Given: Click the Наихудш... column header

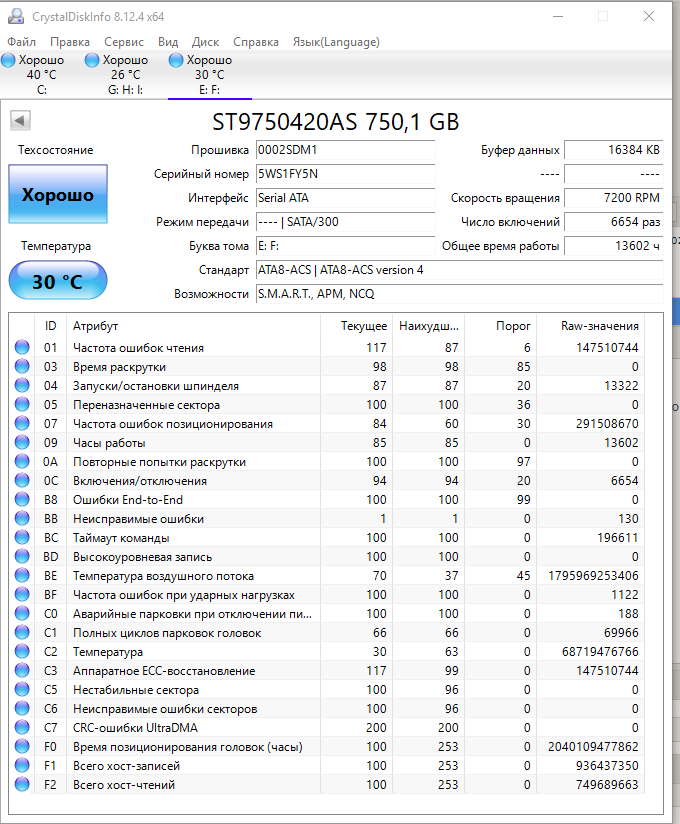Looking at the screenshot, I should coord(429,326).
